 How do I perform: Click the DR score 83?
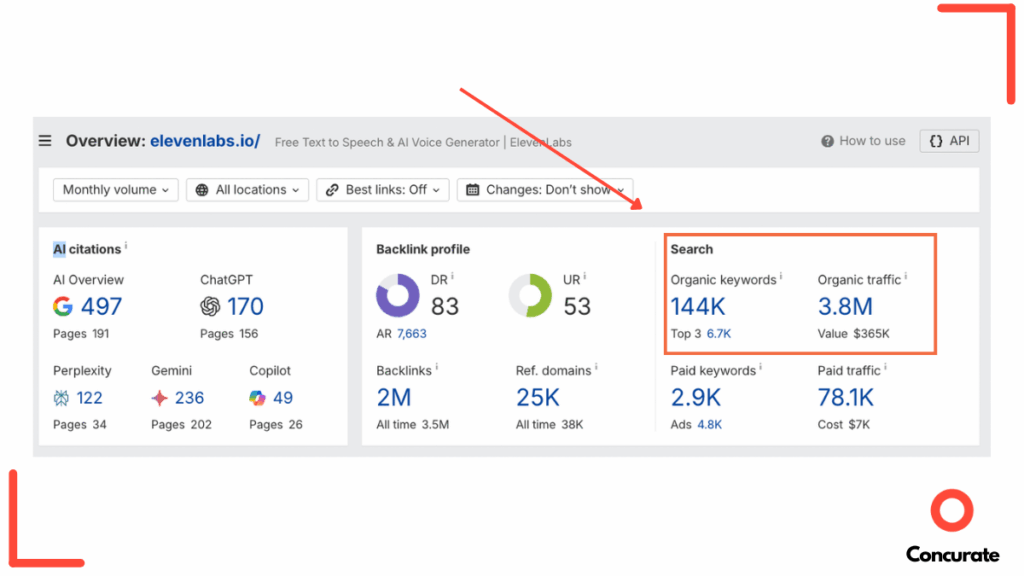tap(445, 306)
